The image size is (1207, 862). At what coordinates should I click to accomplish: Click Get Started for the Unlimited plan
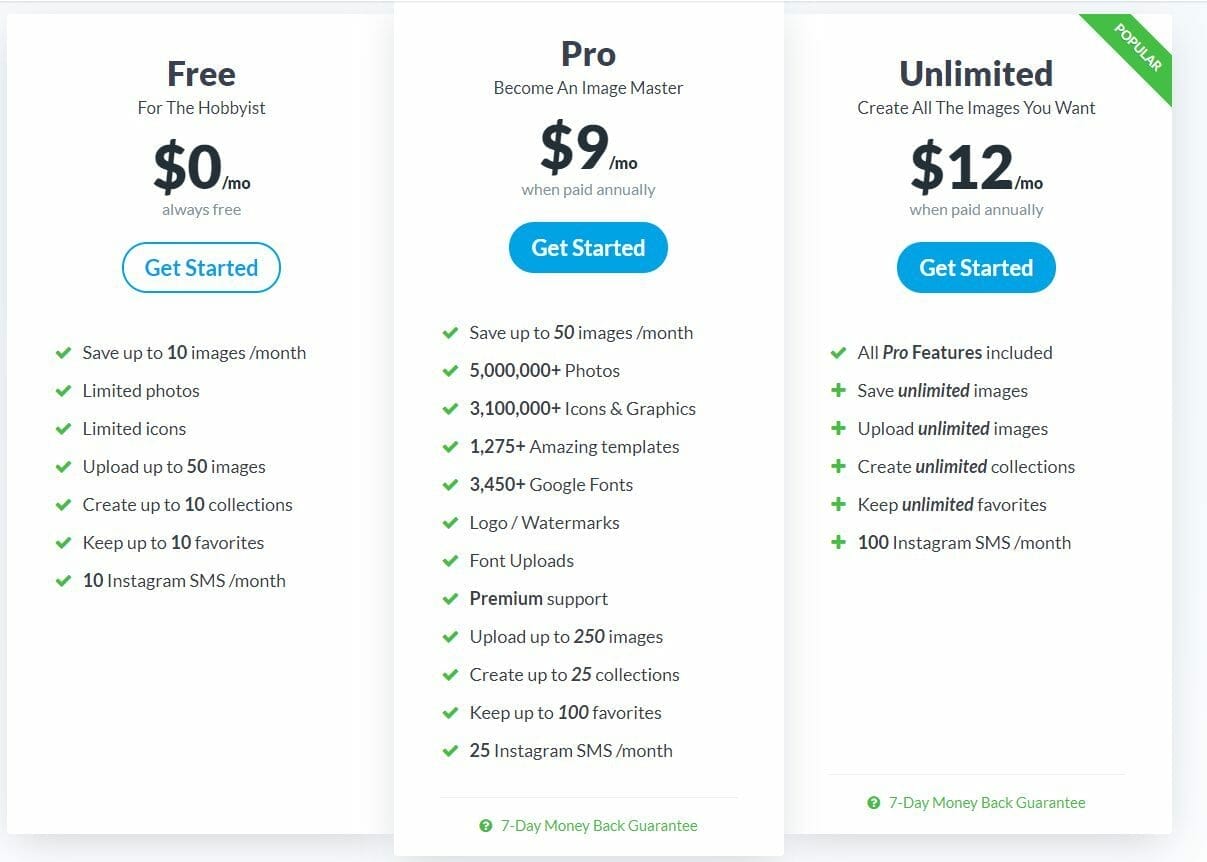tap(975, 267)
